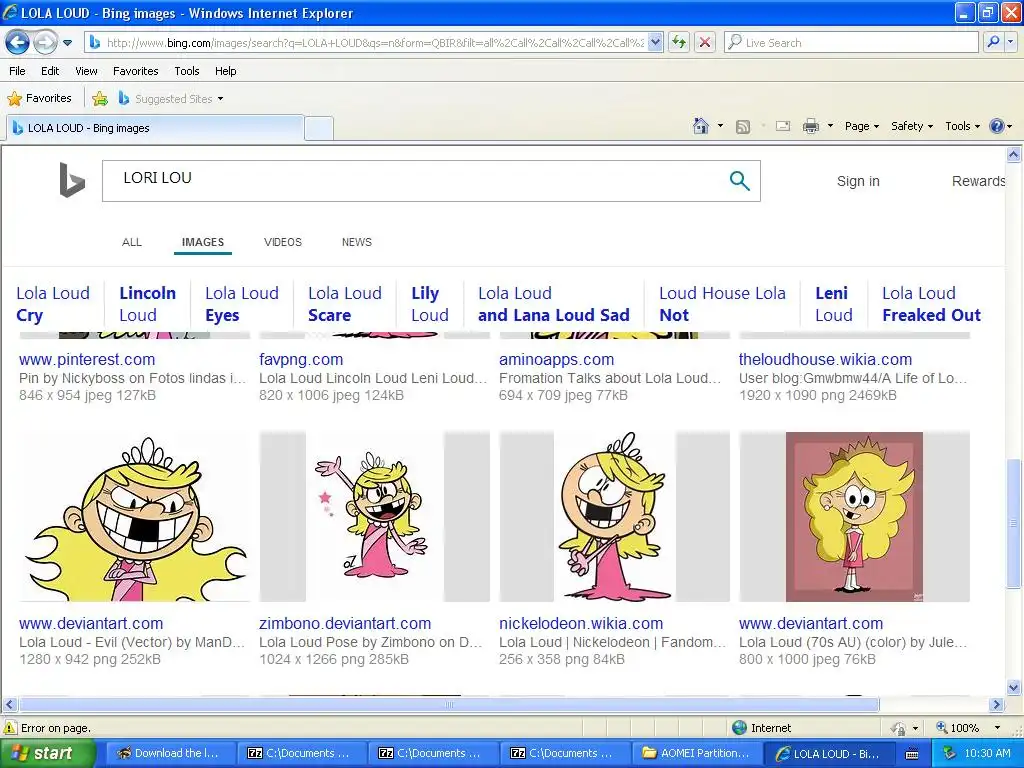Open a new blank tab
This screenshot has width=1024, height=768.
(319, 128)
